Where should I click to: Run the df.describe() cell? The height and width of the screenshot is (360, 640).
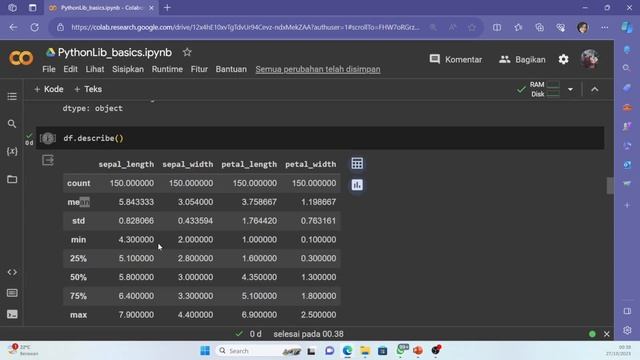point(48,138)
